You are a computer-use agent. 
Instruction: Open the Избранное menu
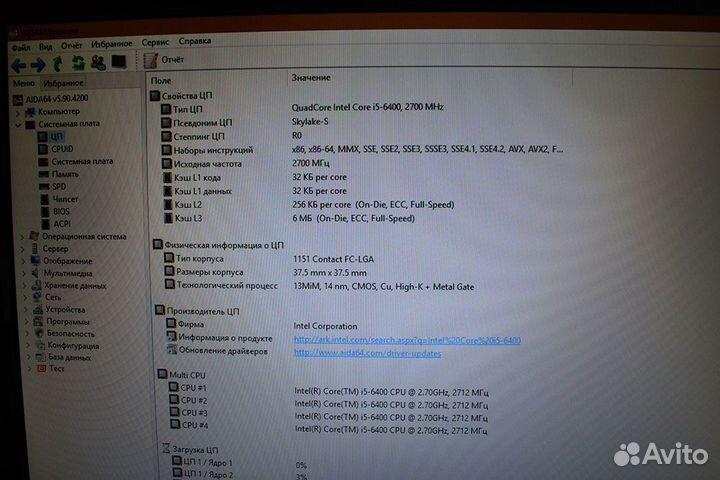pos(112,44)
